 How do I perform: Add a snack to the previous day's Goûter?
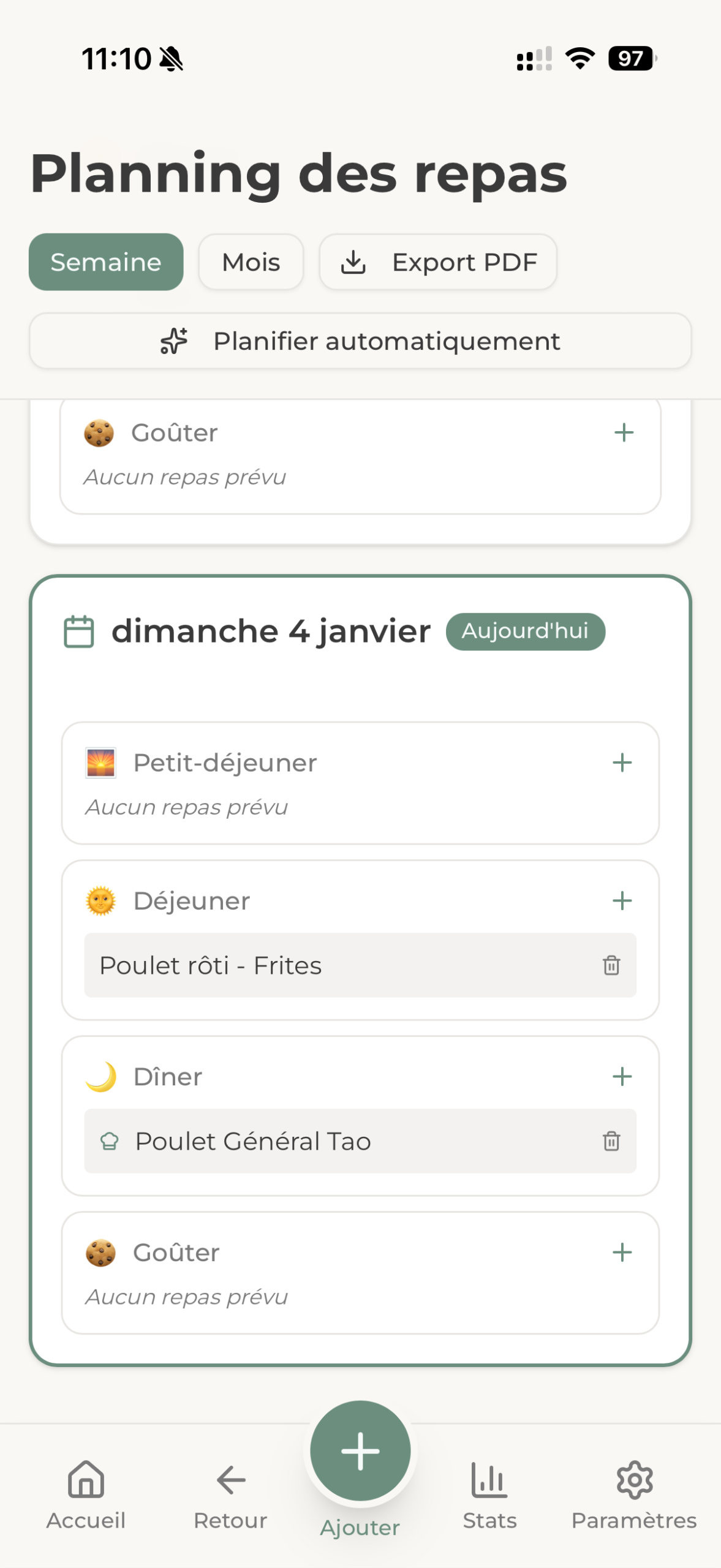pyautogui.click(x=624, y=432)
